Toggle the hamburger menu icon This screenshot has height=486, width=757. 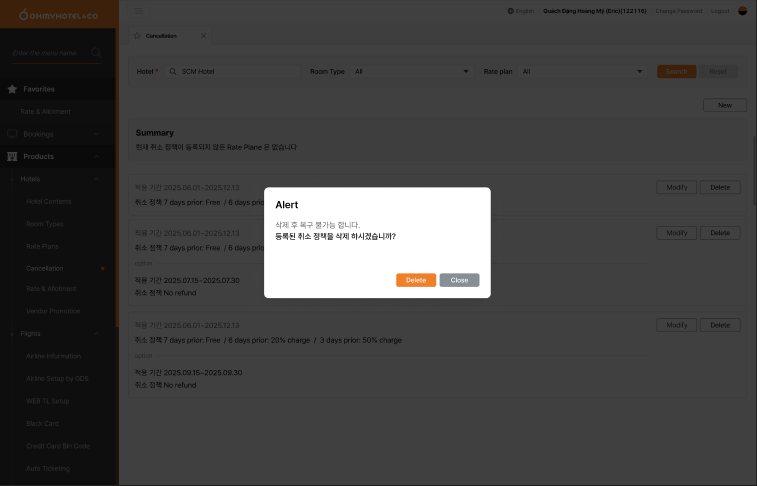pyautogui.click(x=139, y=11)
